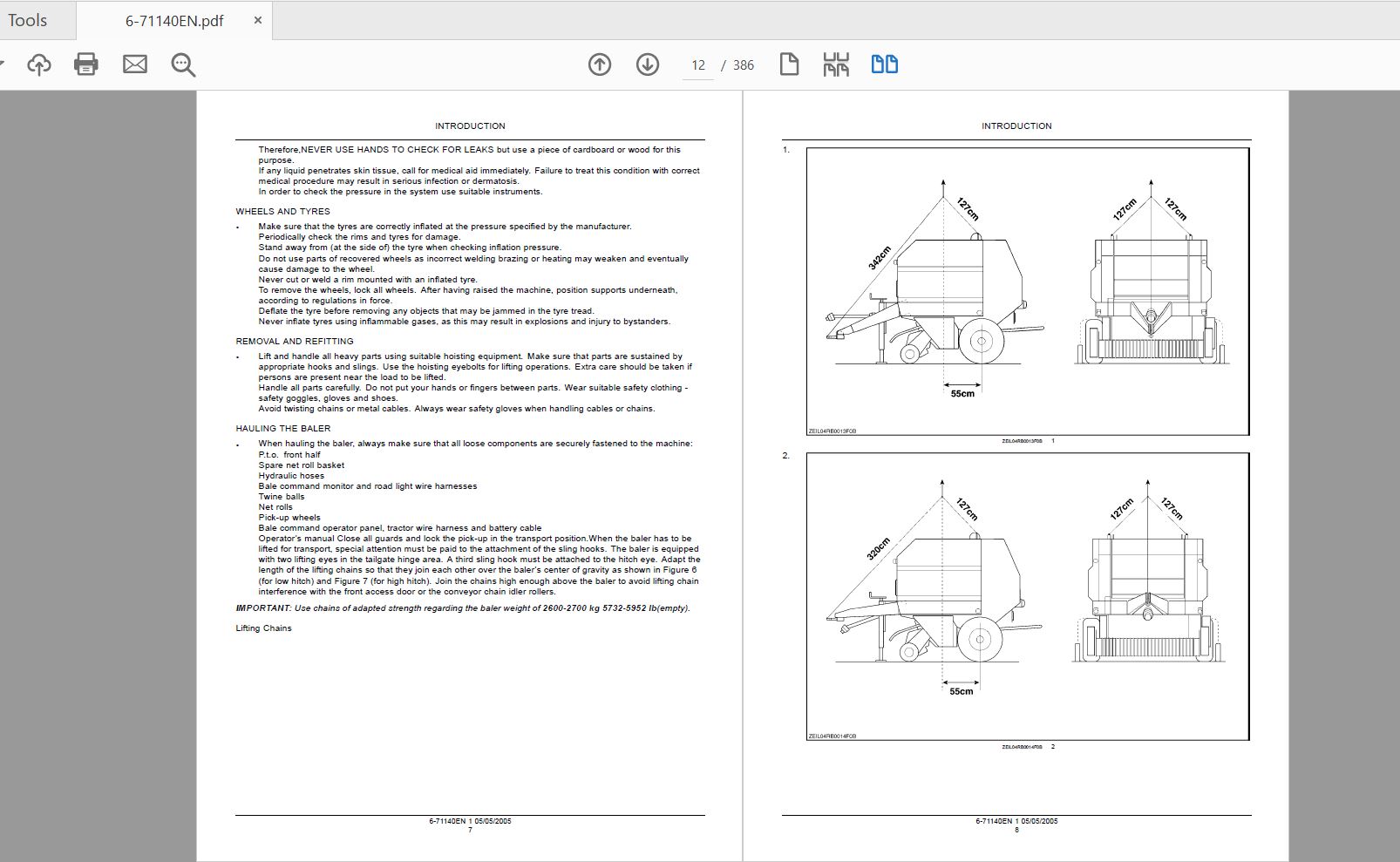Click inside the page number field

pos(697,64)
